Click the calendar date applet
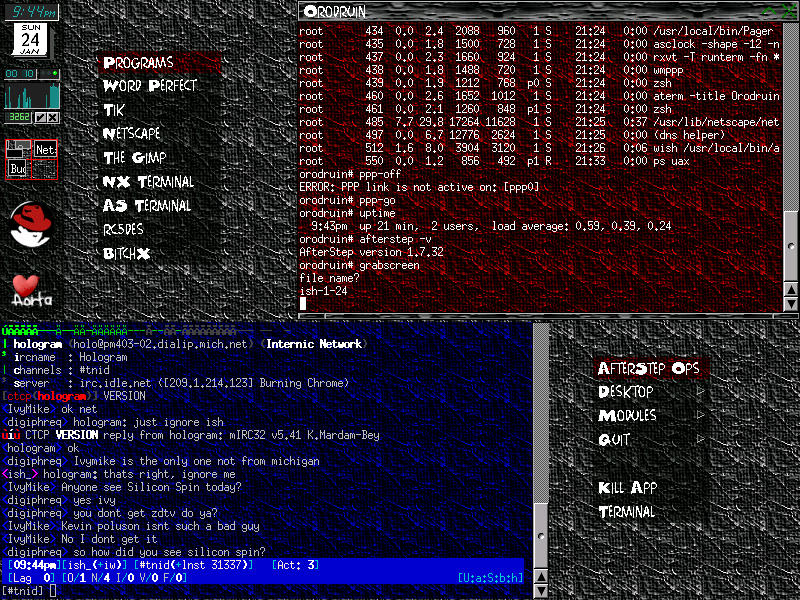This screenshot has width=800, height=600. point(31,36)
